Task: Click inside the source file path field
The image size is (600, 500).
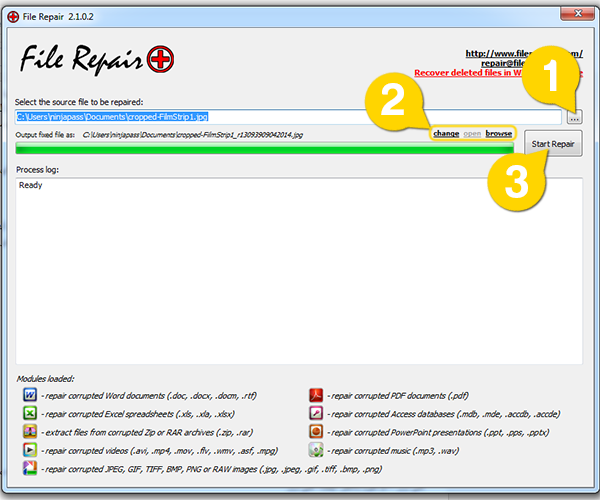Action: (x=288, y=117)
